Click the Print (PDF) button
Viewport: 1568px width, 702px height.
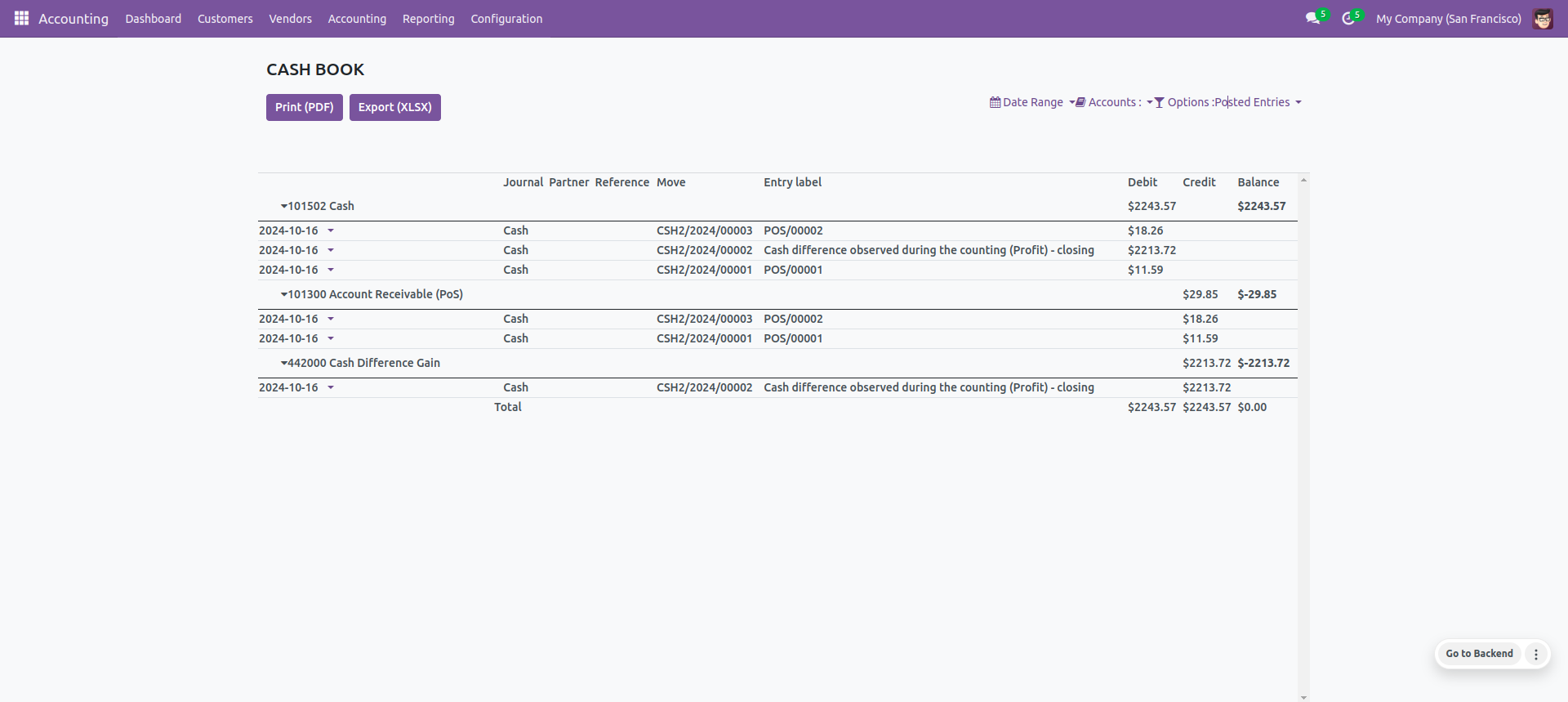(x=304, y=107)
